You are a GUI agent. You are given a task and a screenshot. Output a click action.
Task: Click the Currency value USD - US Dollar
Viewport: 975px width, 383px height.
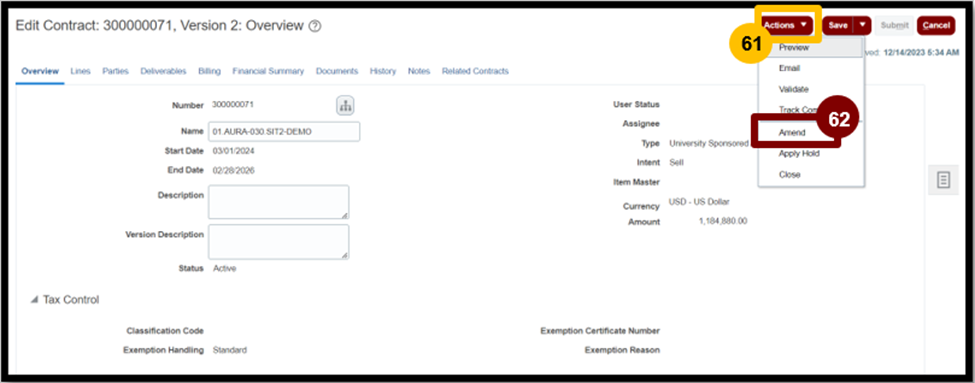pyautogui.click(x=700, y=202)
